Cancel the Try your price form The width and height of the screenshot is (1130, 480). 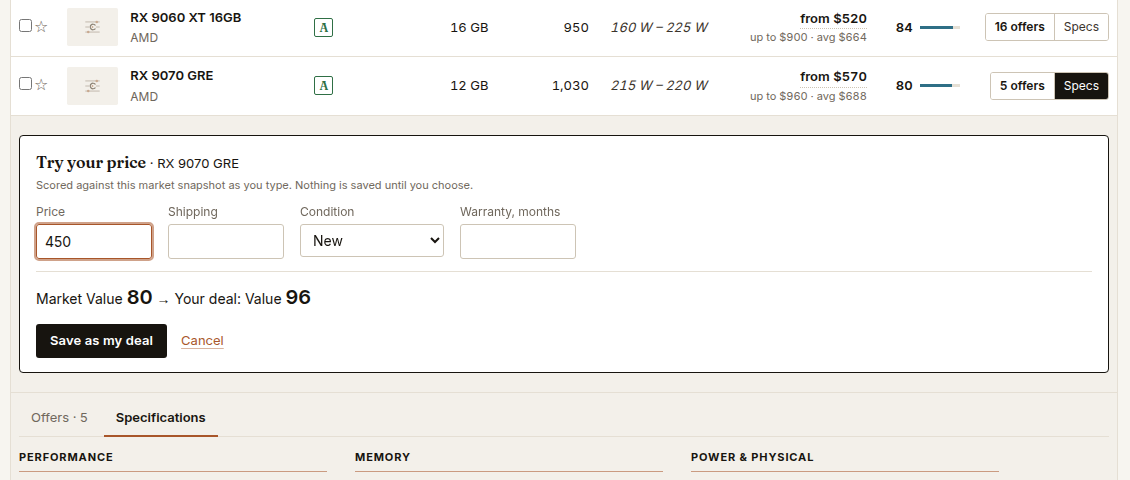click(202, 341)
